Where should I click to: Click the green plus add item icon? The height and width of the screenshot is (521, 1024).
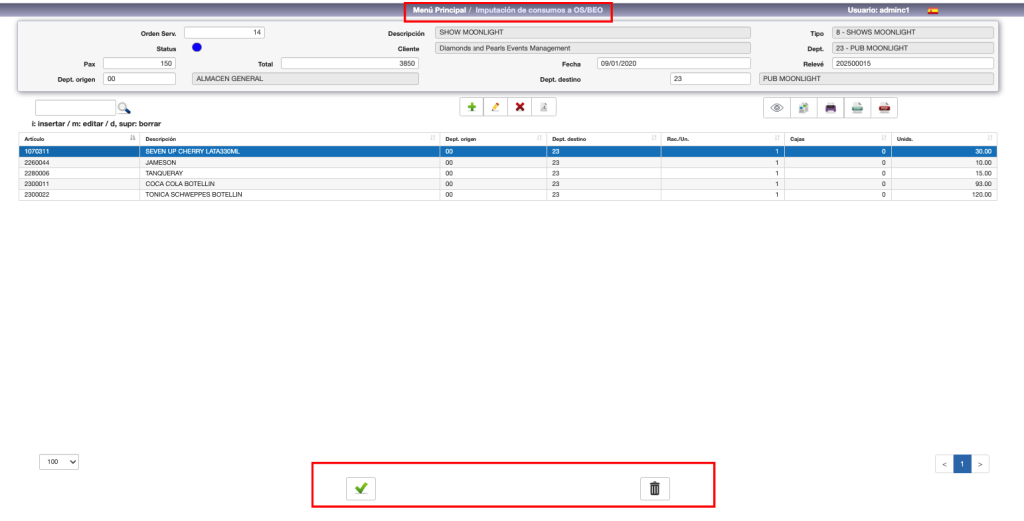point(472,107)
